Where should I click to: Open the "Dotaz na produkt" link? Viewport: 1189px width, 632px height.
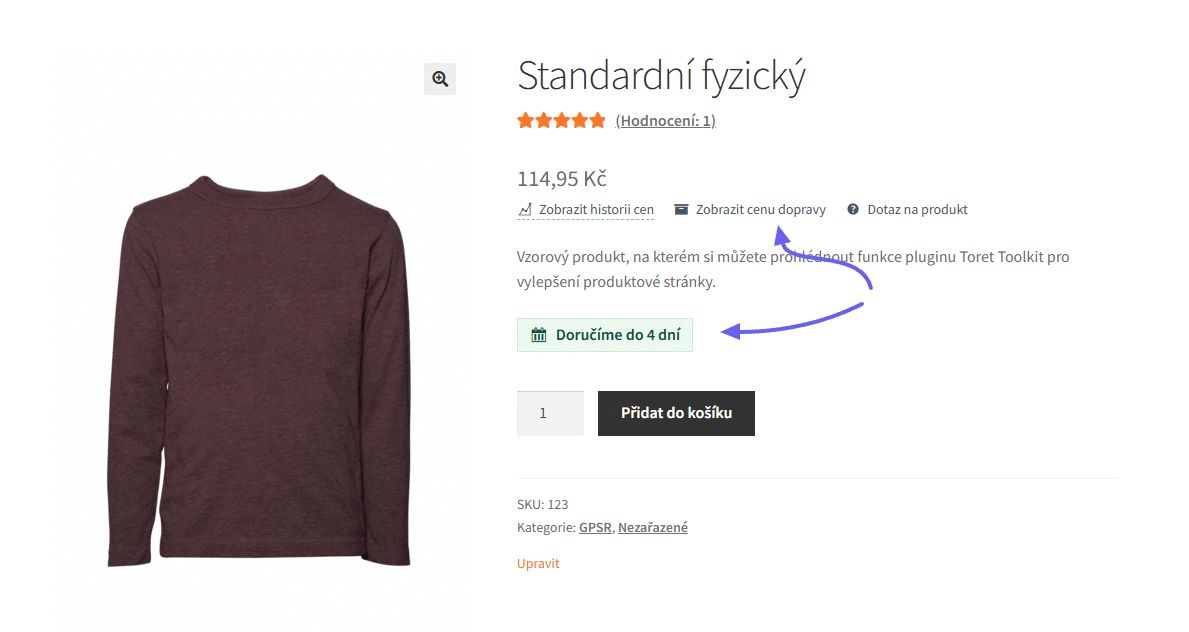pyautogui.click(x=917, y=210)
